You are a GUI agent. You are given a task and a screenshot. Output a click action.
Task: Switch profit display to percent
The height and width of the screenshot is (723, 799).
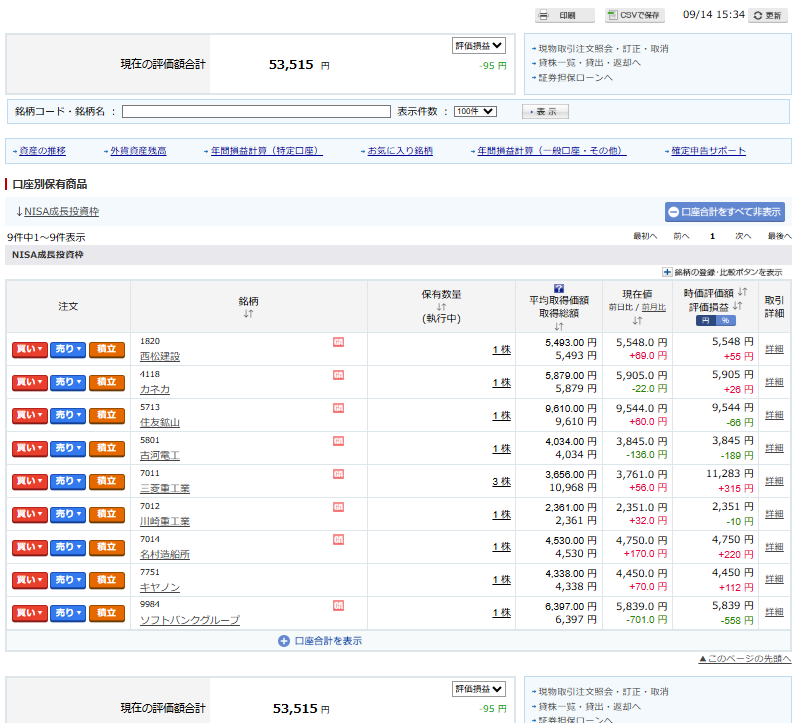(x=726, y=320)
